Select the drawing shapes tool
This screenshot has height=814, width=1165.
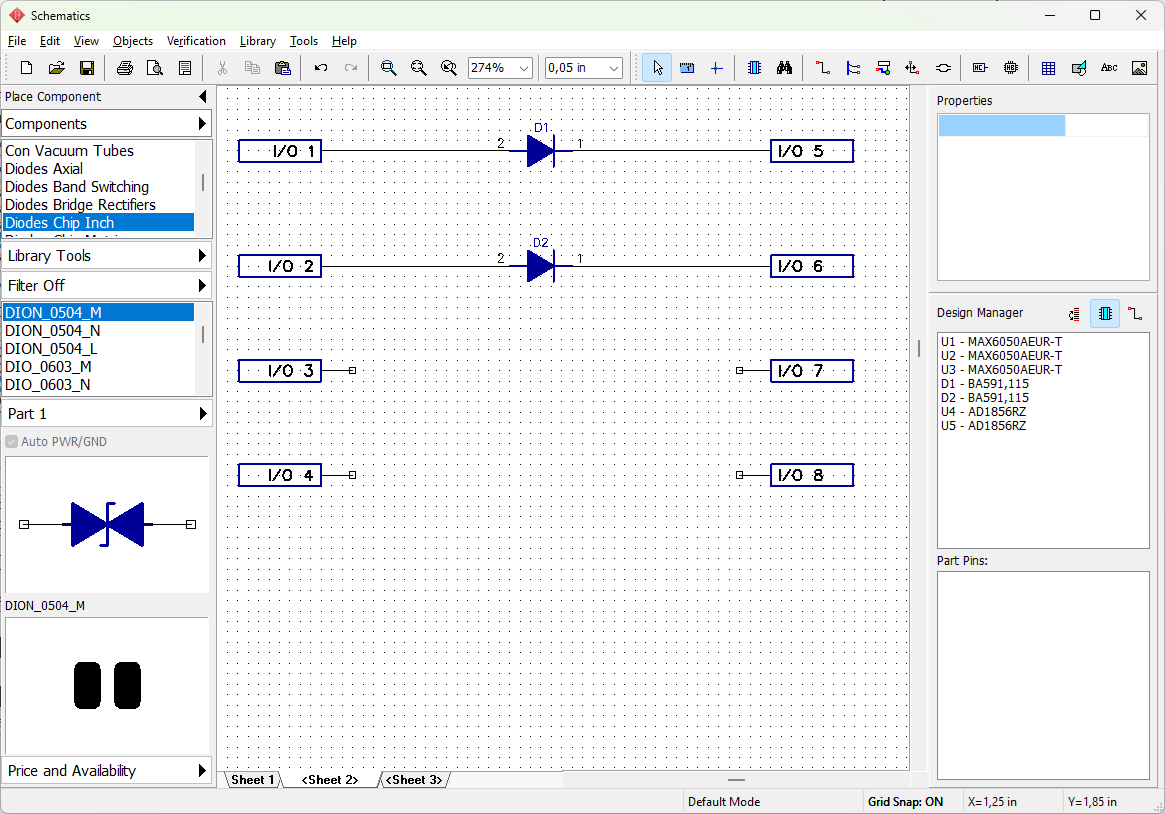1079,68
